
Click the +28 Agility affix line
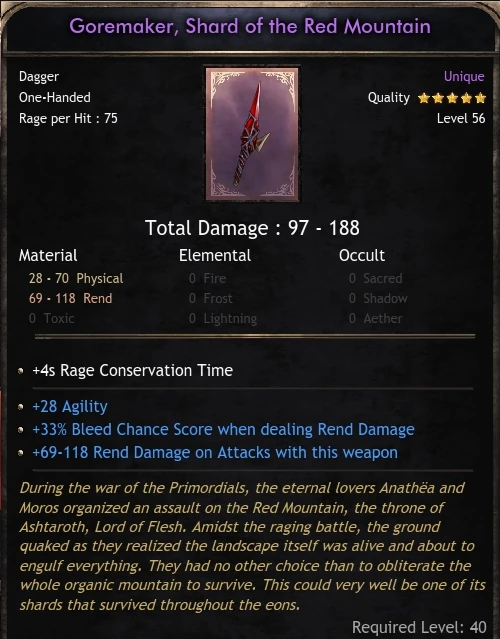tap(70, 406)
